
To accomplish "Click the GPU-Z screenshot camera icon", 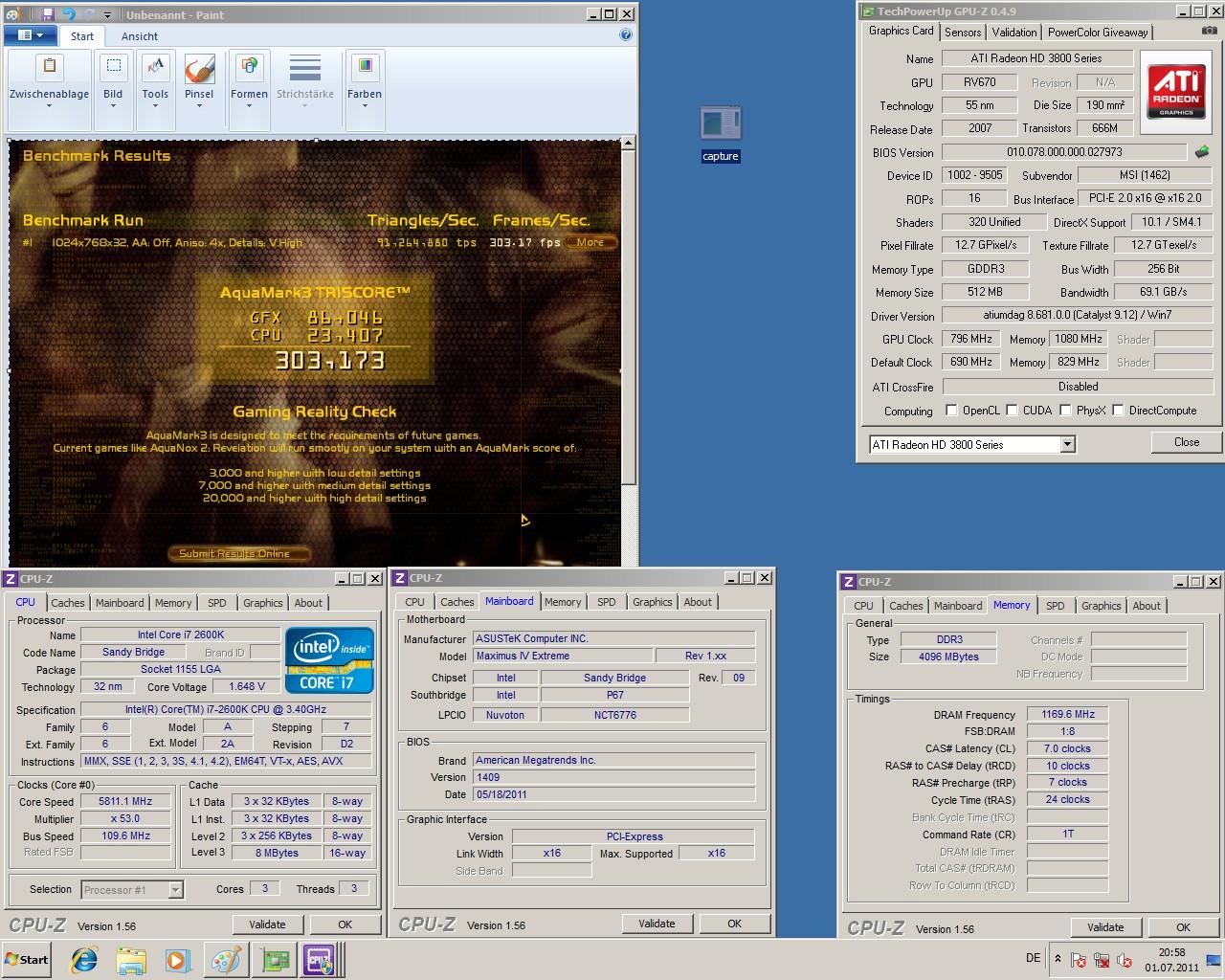I will pos(1209,32).
